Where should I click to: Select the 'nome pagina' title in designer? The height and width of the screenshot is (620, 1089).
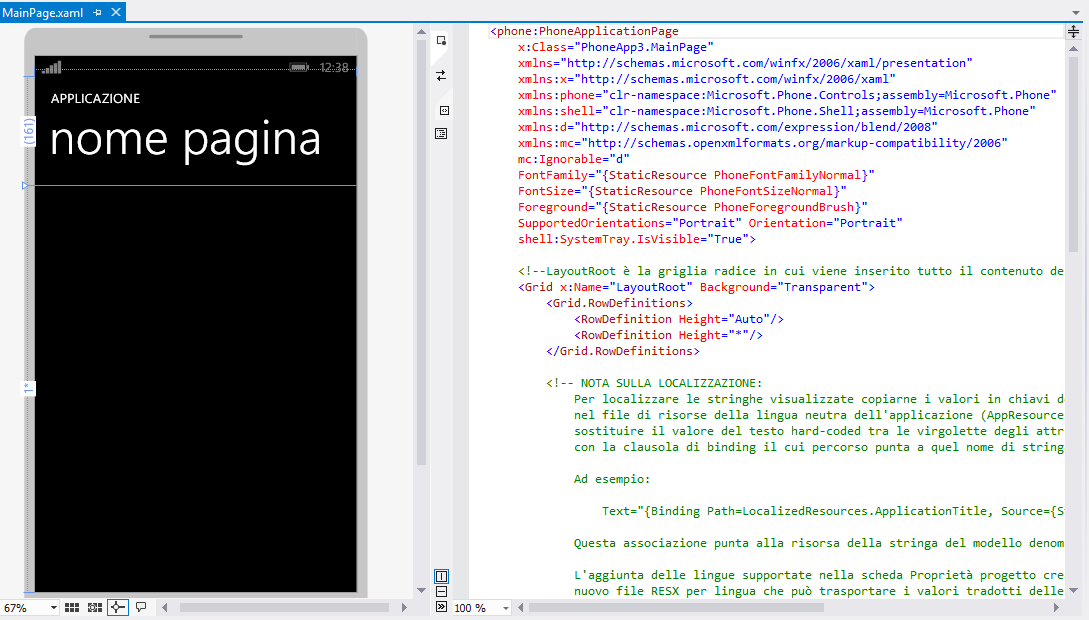(185, 140)
